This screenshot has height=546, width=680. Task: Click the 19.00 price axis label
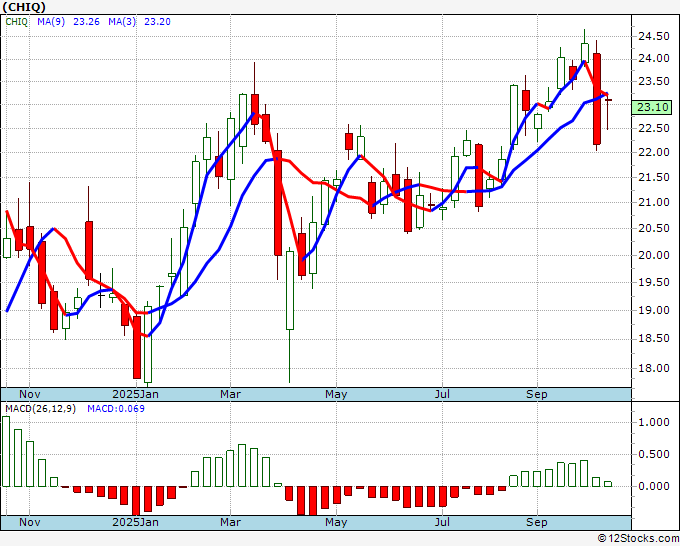(x=654, y=311)
